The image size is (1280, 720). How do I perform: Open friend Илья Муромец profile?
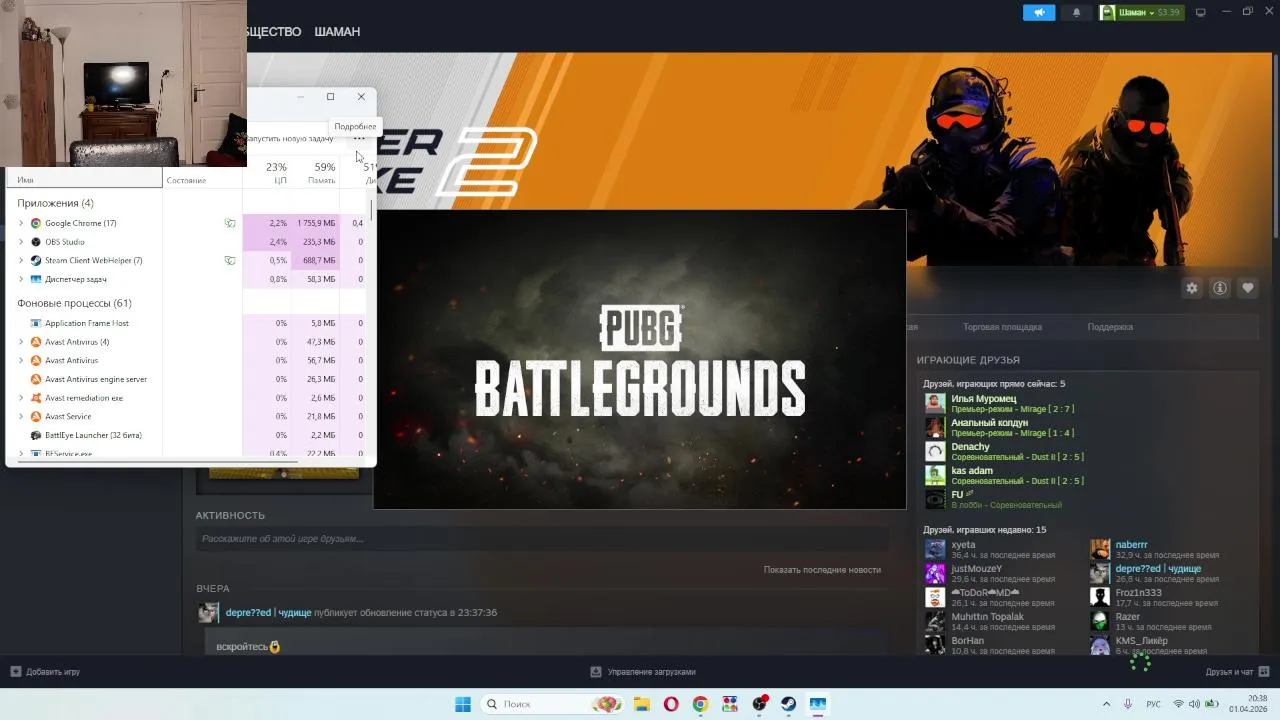983,399
